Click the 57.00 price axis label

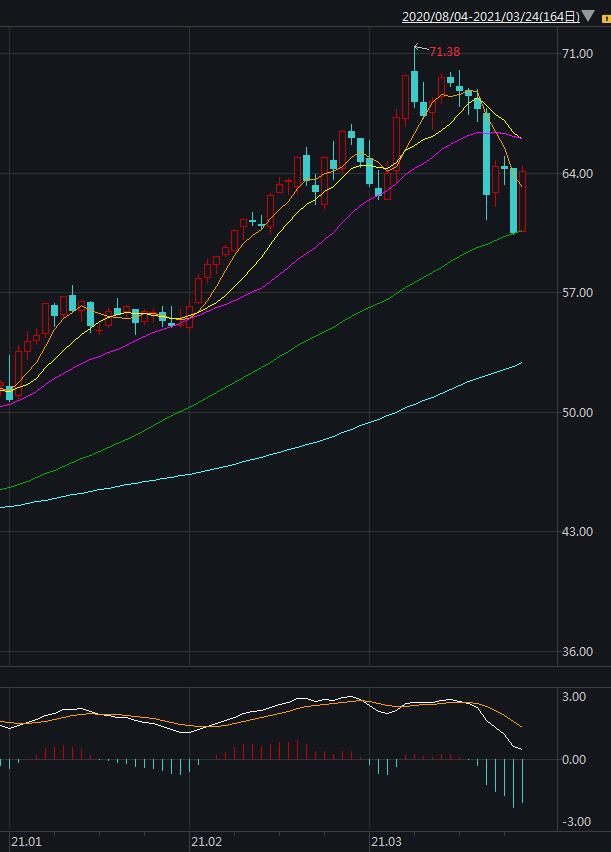[x=577, y=293]
